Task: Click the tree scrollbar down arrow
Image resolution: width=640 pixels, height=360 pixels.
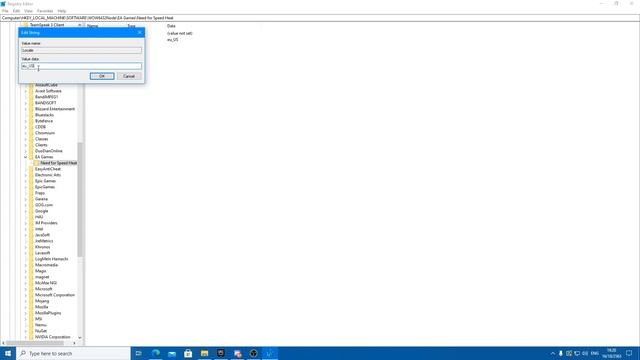Action: click(80, 338)
